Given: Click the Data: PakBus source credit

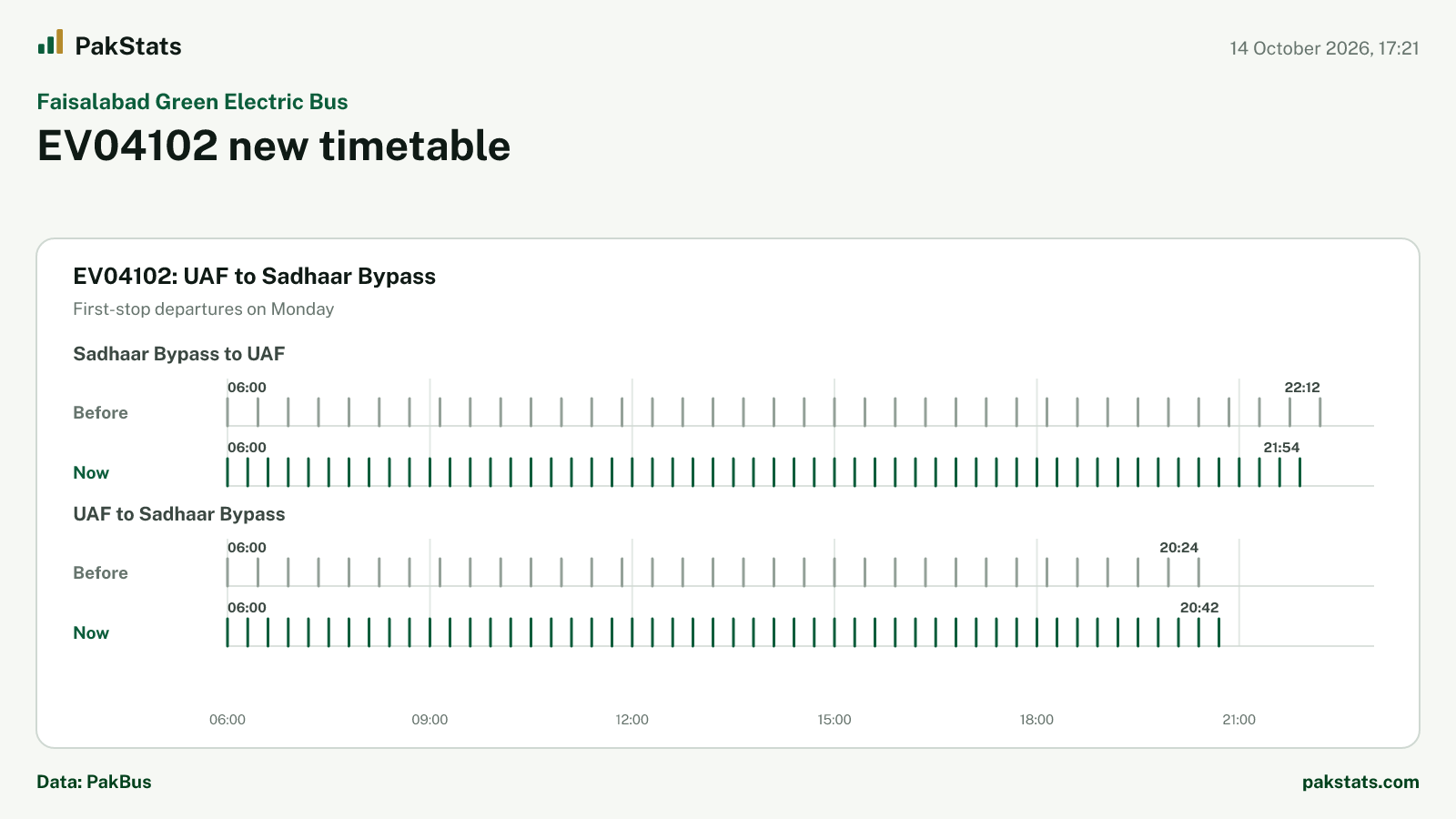Looking at the screenshot, I should 94,782.
